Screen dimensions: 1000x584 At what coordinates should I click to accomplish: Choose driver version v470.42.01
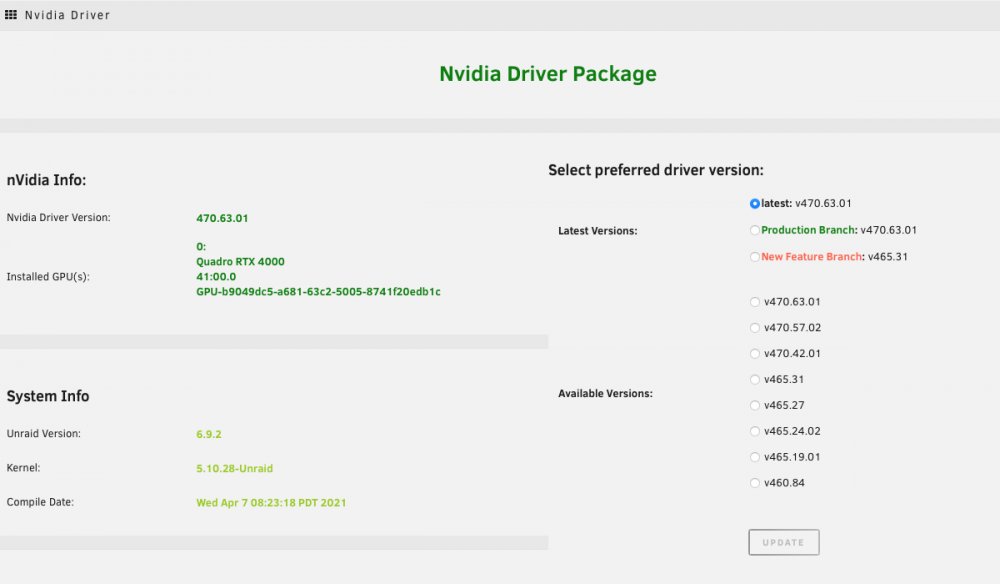click(754, 354)
